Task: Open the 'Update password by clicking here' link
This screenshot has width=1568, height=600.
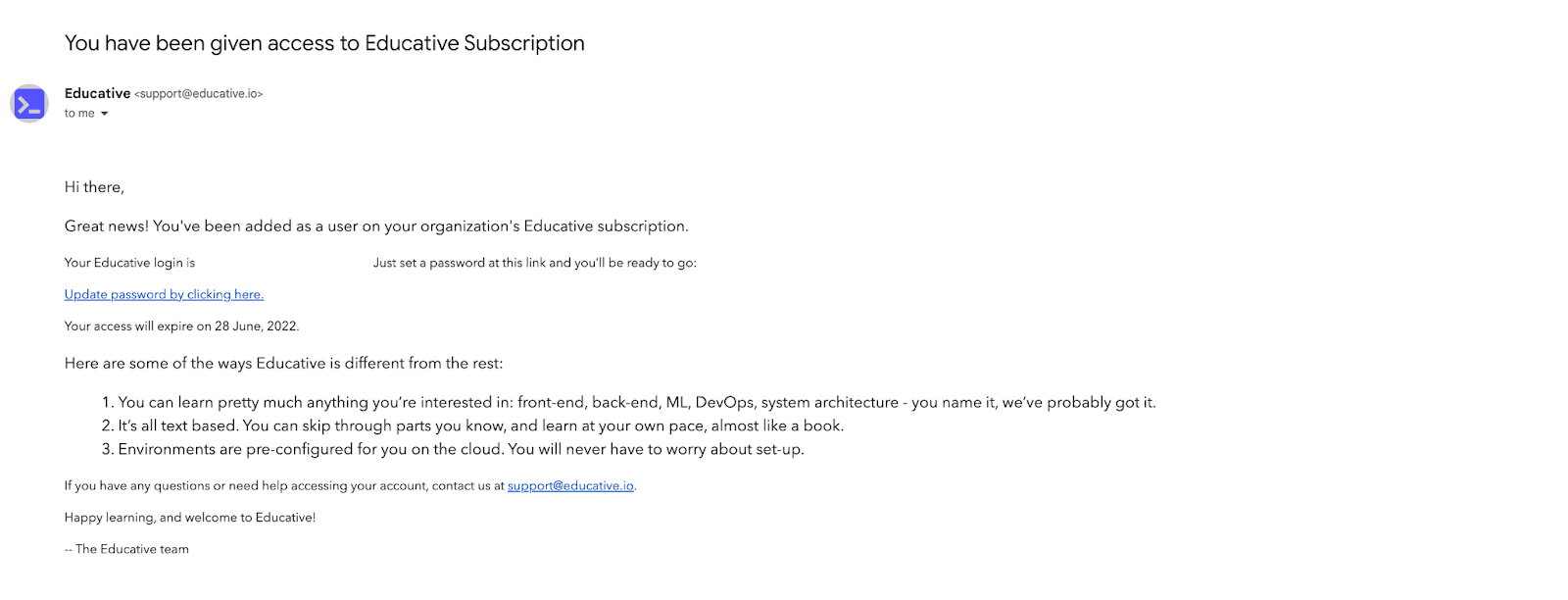Action: click(x=164, y=294)
